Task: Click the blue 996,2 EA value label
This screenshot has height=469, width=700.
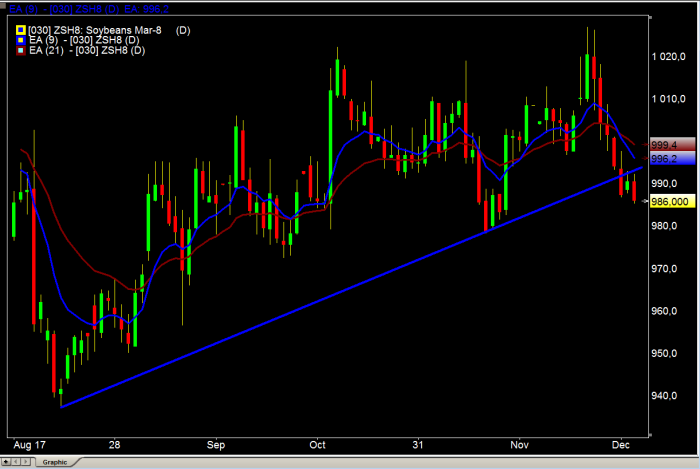Action: [665, 158]
